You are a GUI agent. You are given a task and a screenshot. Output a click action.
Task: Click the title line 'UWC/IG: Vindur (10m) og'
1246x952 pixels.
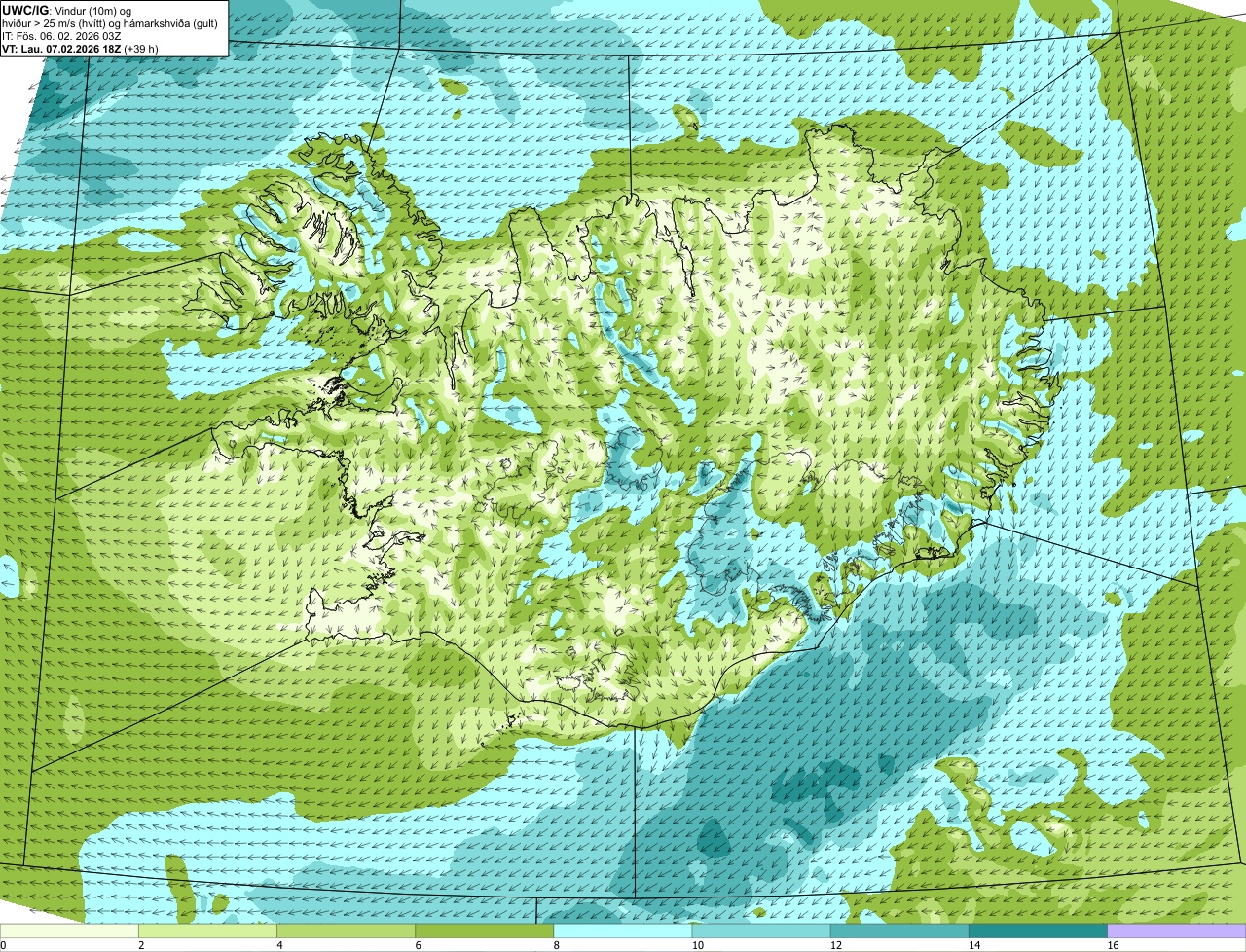coord(67,10)
